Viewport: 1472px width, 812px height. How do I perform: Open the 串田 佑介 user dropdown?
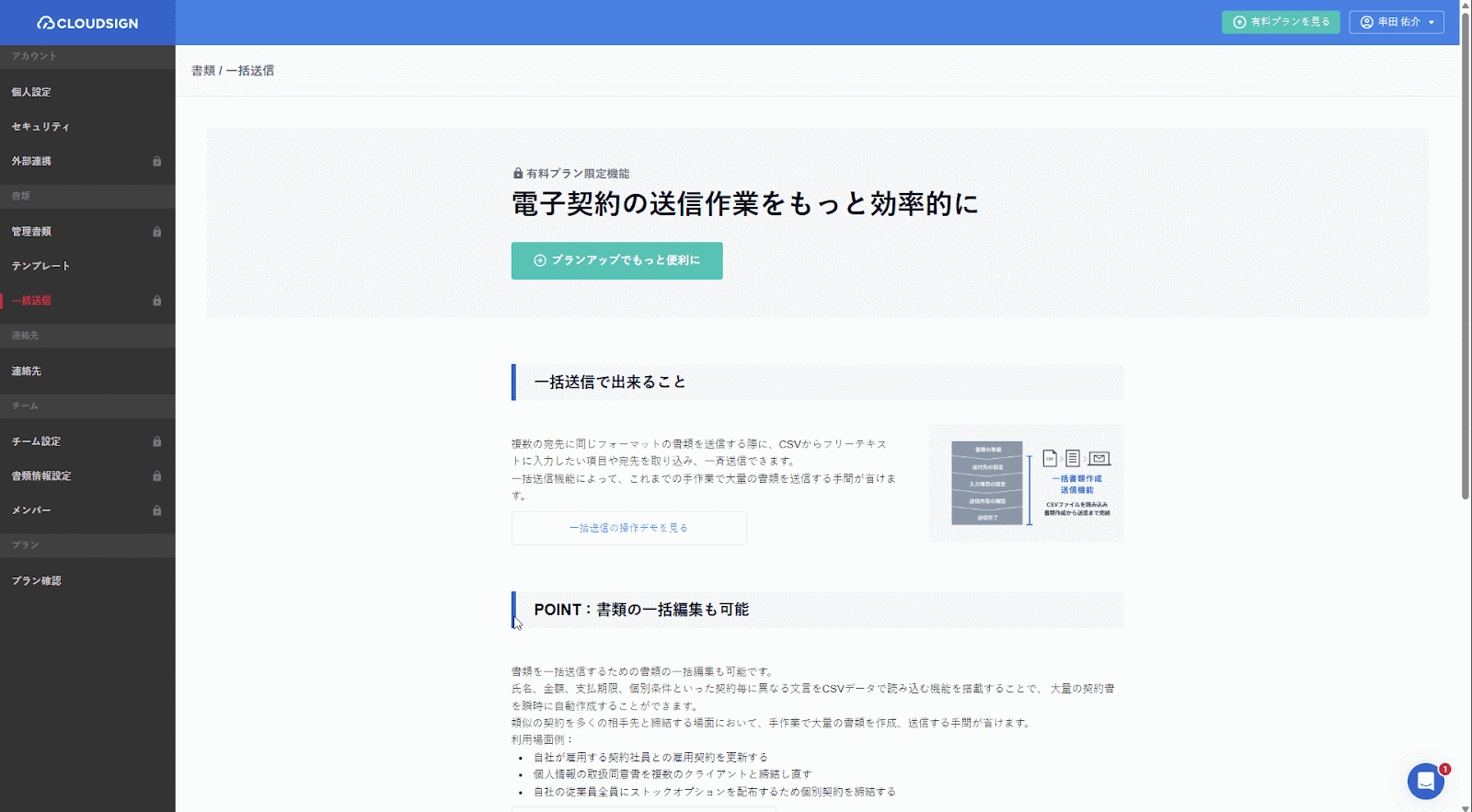pyautogui.click(x=1396, y=22)
